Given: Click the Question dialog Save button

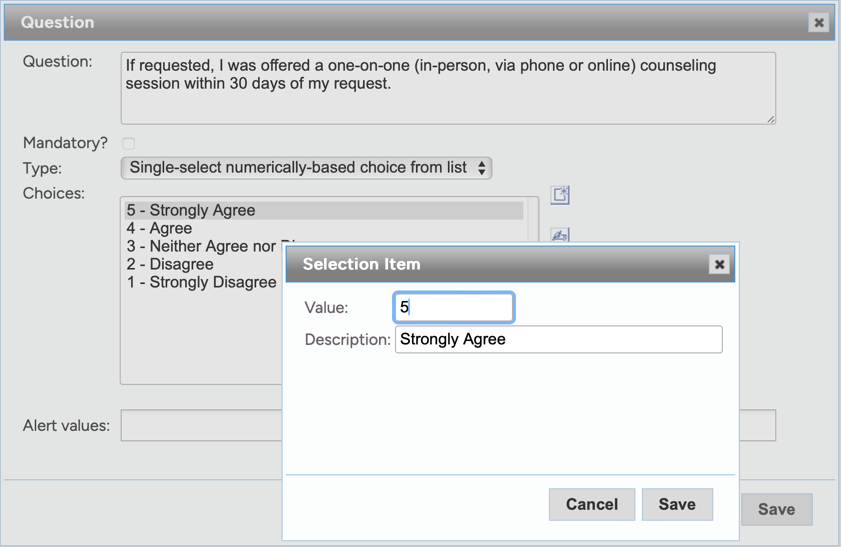Looking at the screenshot, I should pos(776,509).
